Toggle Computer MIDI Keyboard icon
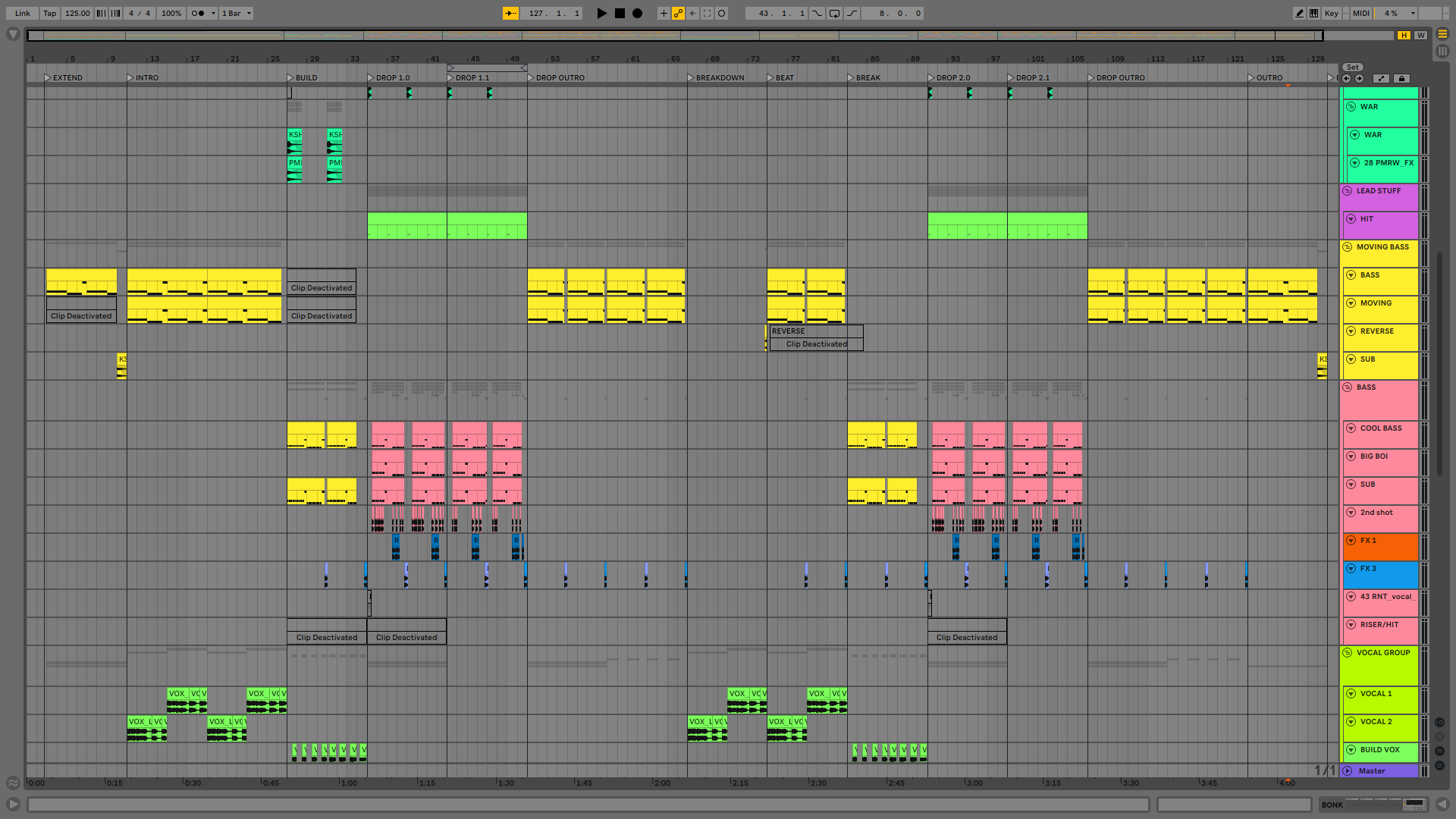Screen dimensions: 1456x819 [1313, 13]
